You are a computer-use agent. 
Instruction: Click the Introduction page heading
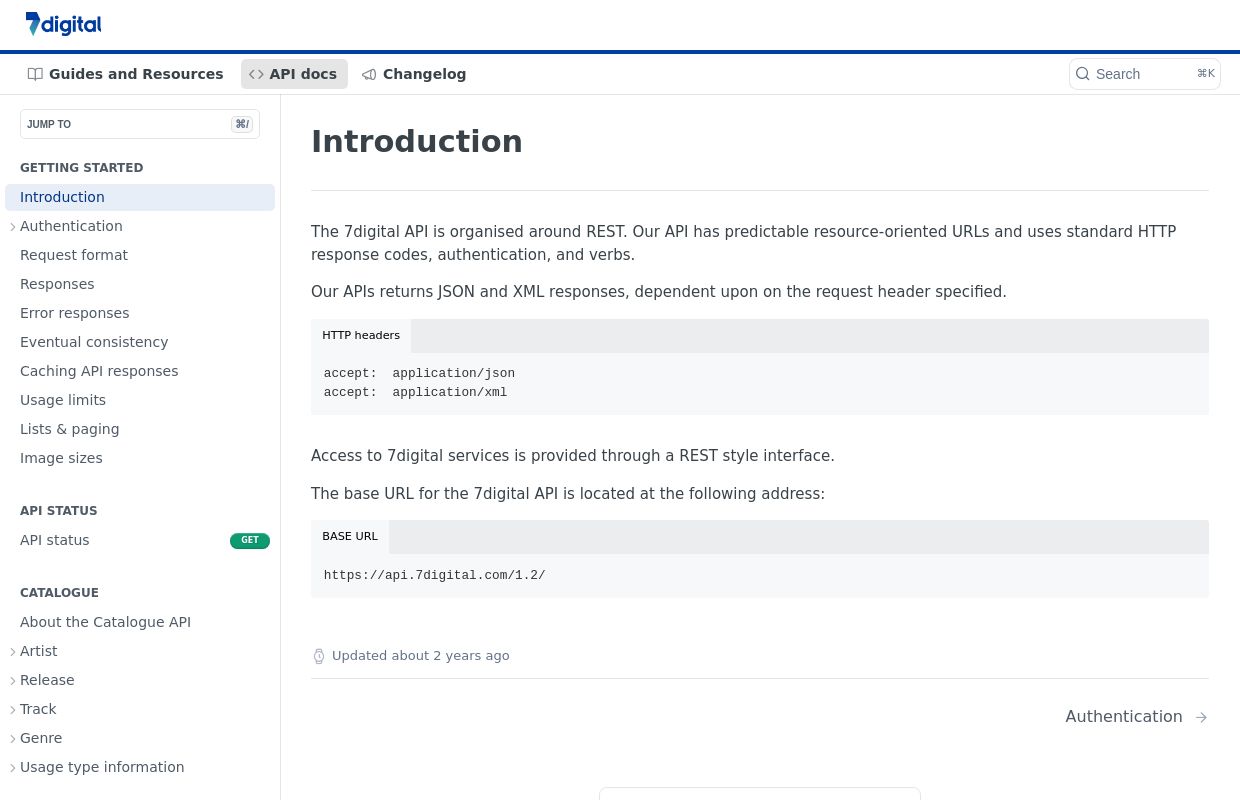click(x=417, y=142)
